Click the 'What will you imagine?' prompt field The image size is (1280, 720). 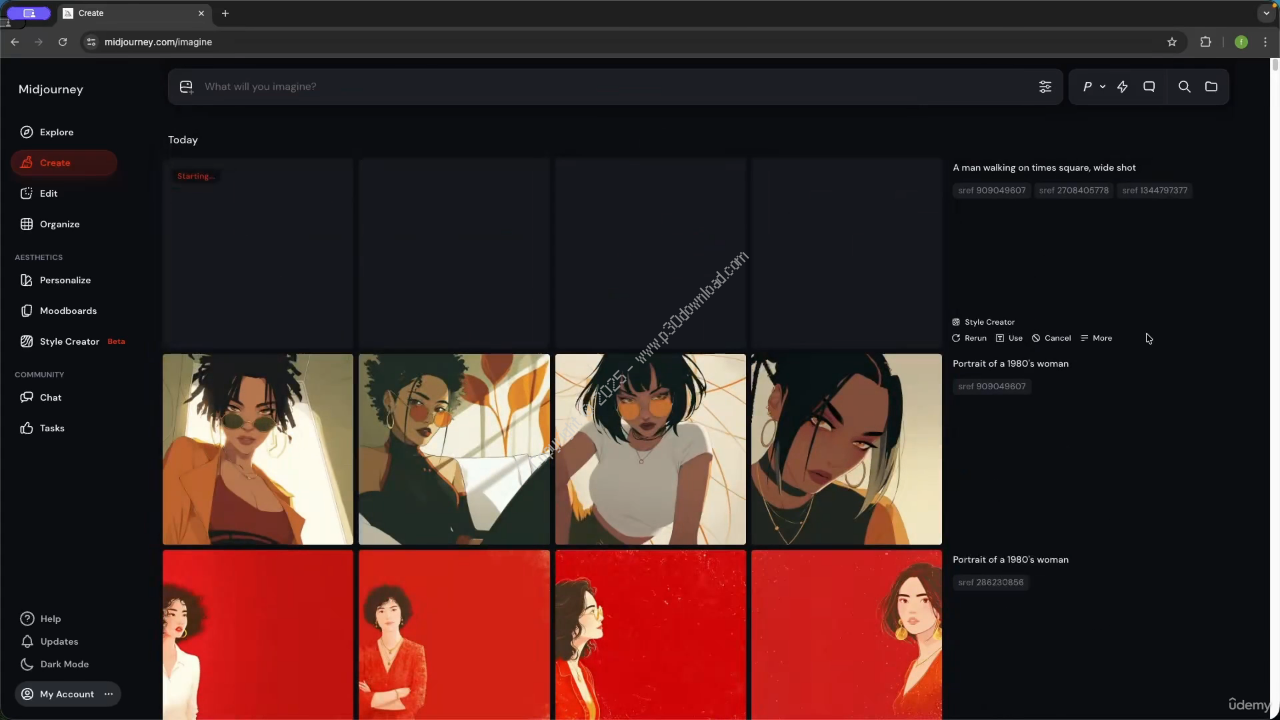600,87
